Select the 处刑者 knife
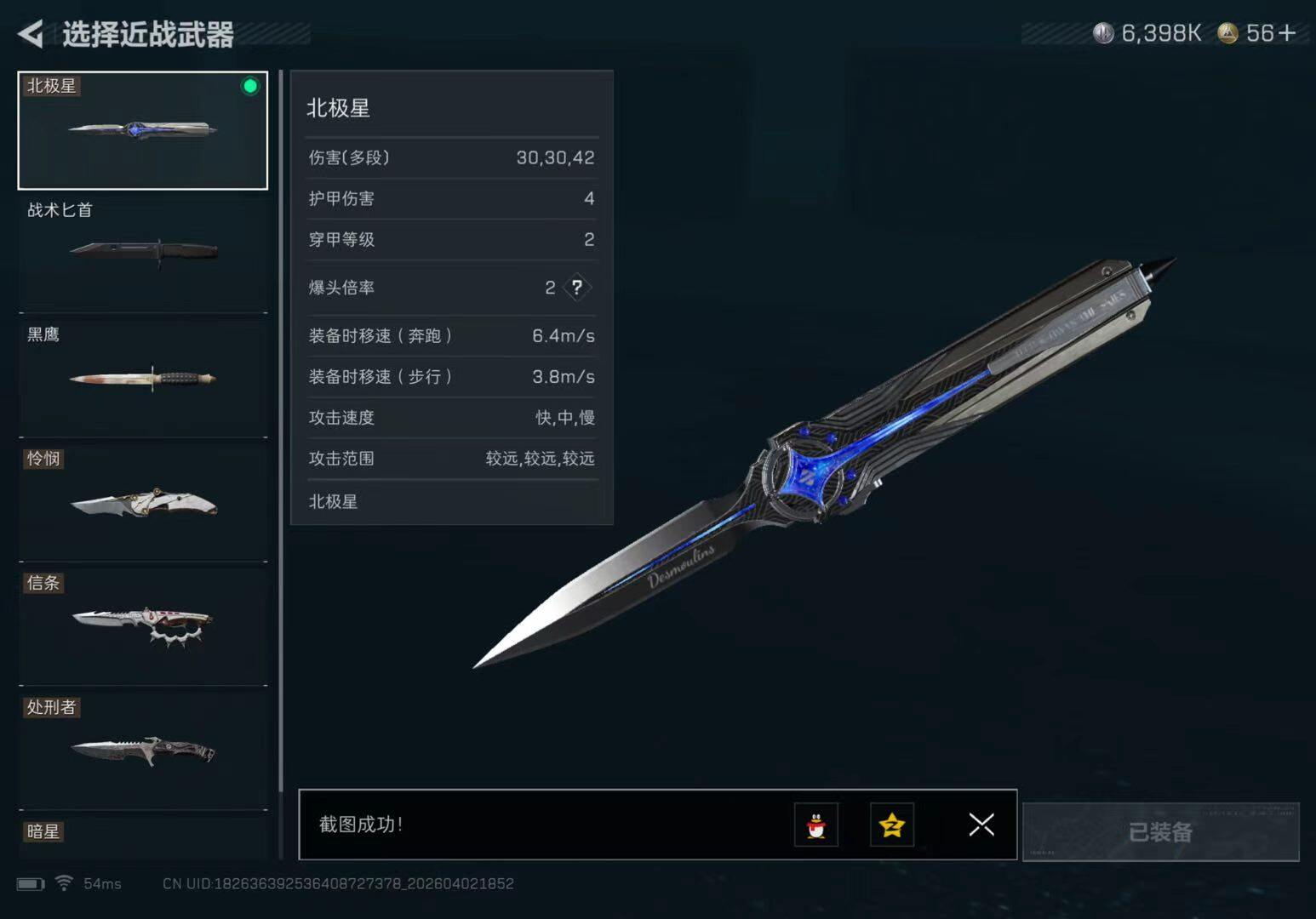This screenshot has height=919, width=1316. 143,751
